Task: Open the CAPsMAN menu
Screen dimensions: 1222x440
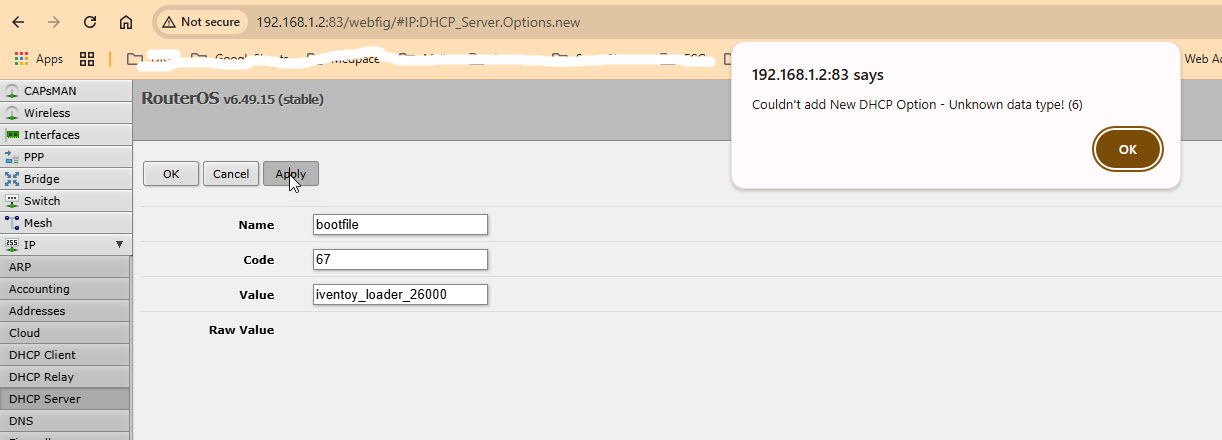Action: tap(65, 91)
